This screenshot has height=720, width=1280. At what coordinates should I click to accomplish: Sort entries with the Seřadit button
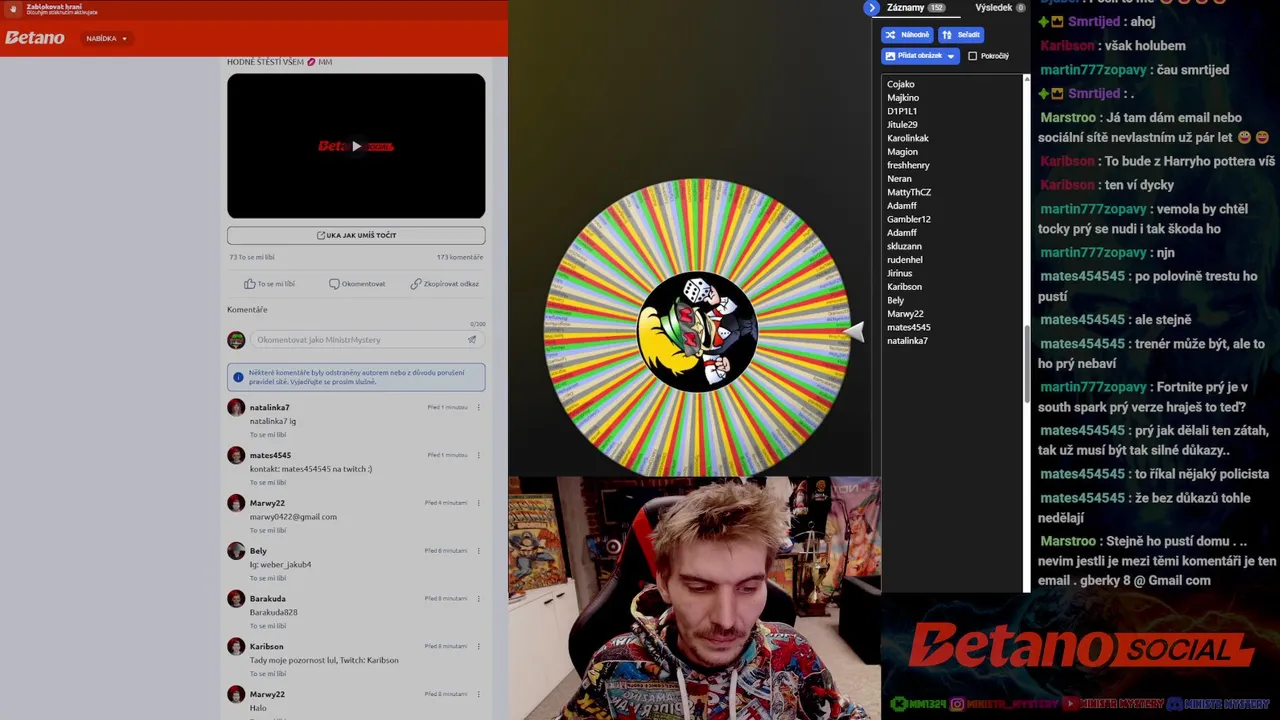[x=961, y=35]
